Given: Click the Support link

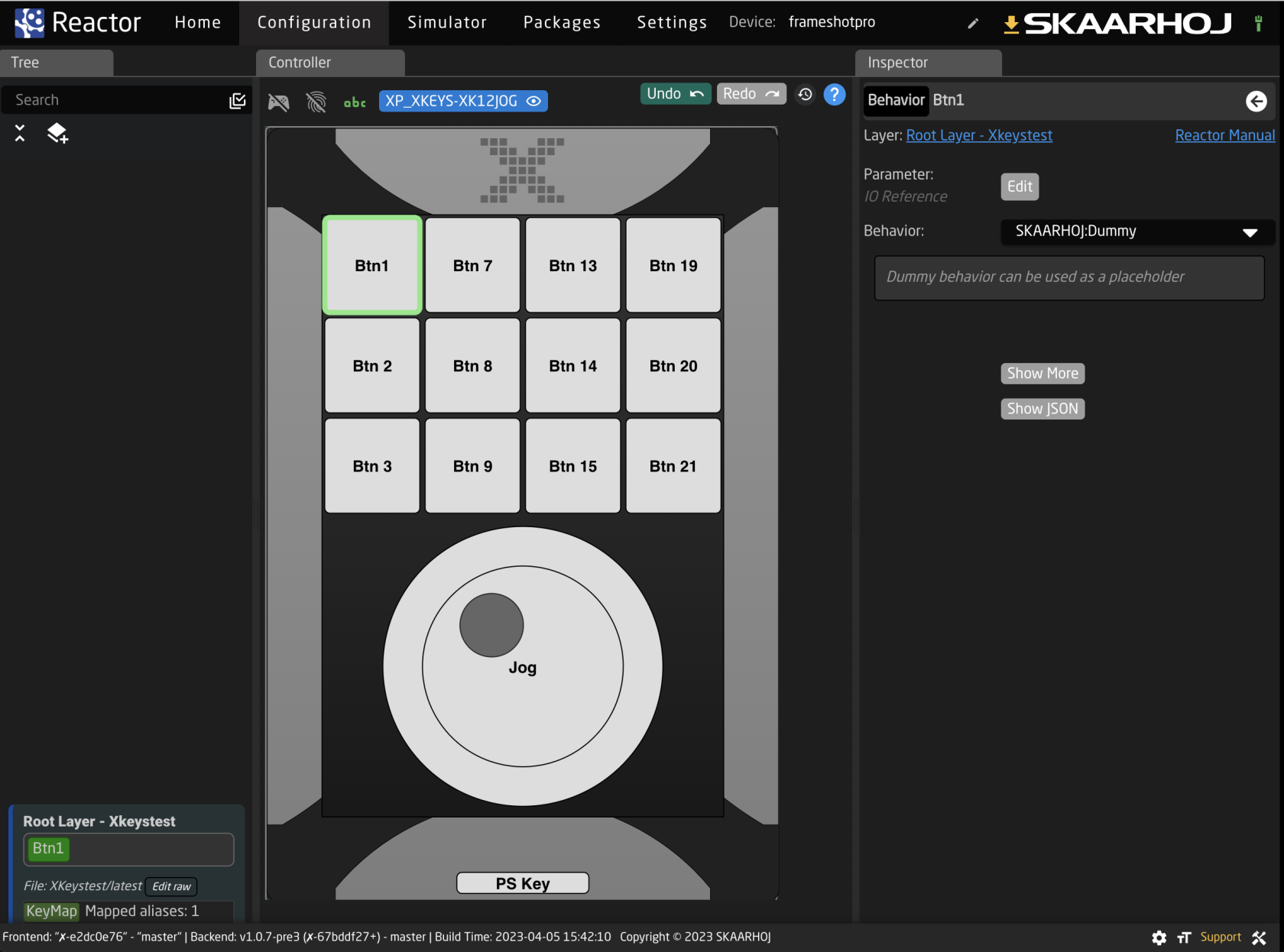Looking at the screenshot, I should (x=1221, y=937).
